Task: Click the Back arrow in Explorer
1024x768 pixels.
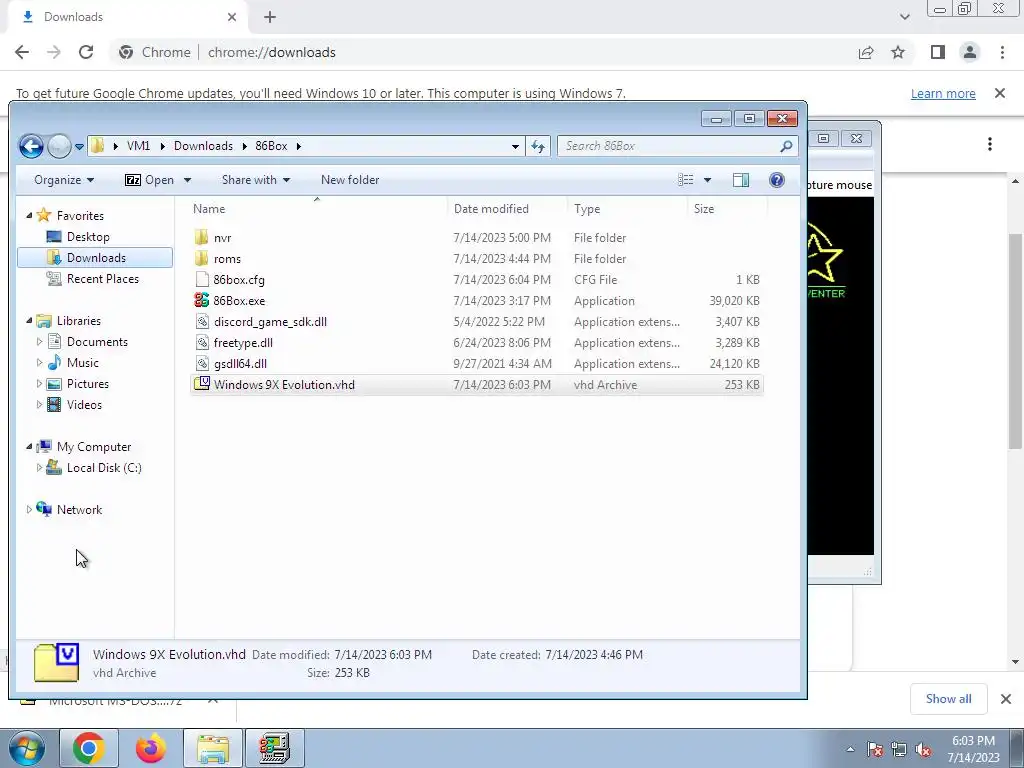Action: tap(31, 146)
